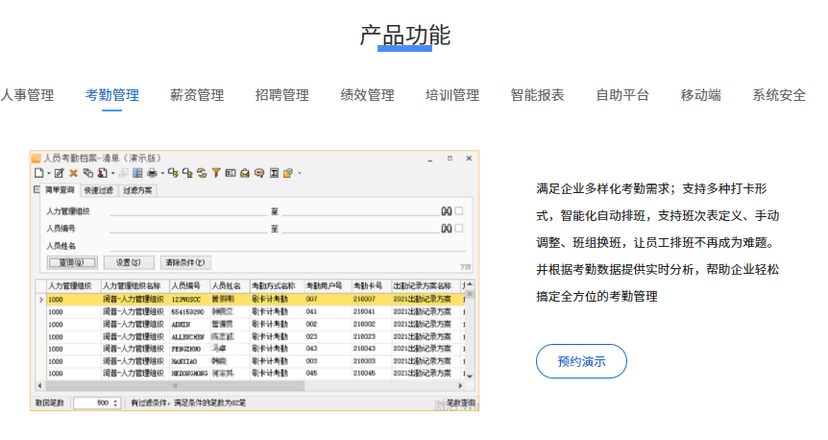The height and width of the screenshot is (440, 828).
Task: Tick the checkbox on the 人员编号 row
Action: click(459, 228)
